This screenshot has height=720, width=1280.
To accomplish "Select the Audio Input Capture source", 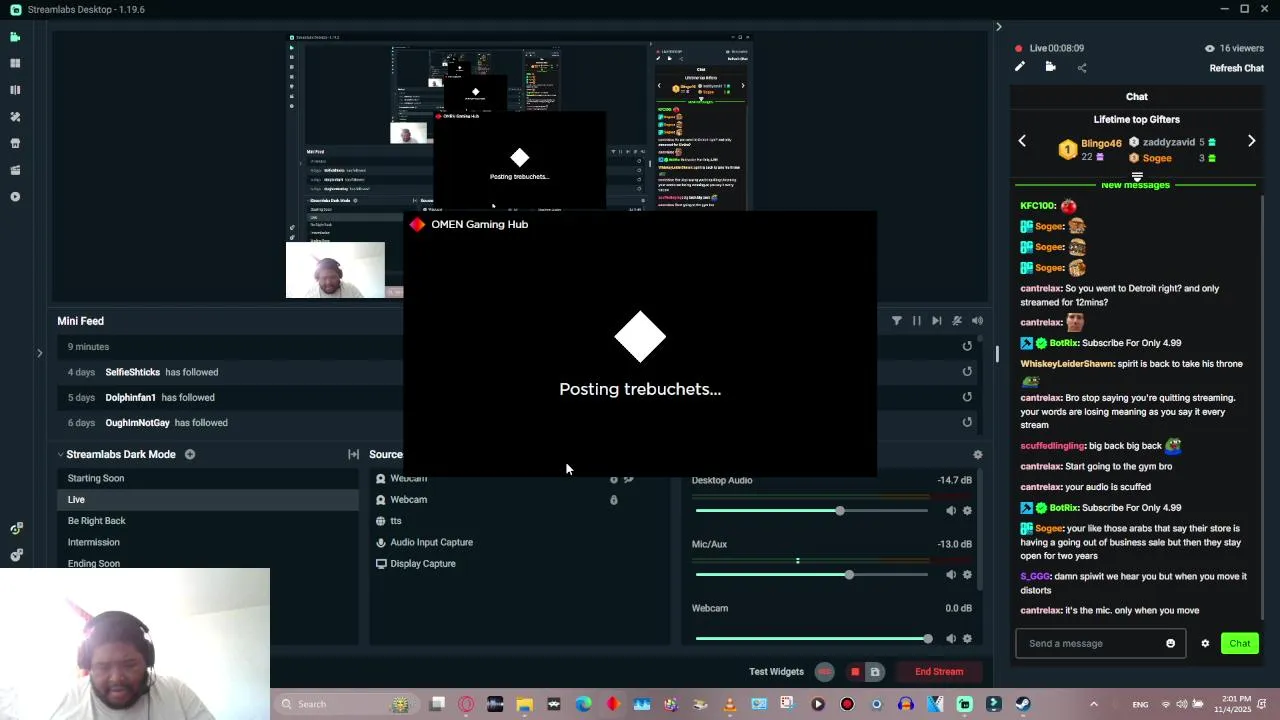I will point(520,542).
